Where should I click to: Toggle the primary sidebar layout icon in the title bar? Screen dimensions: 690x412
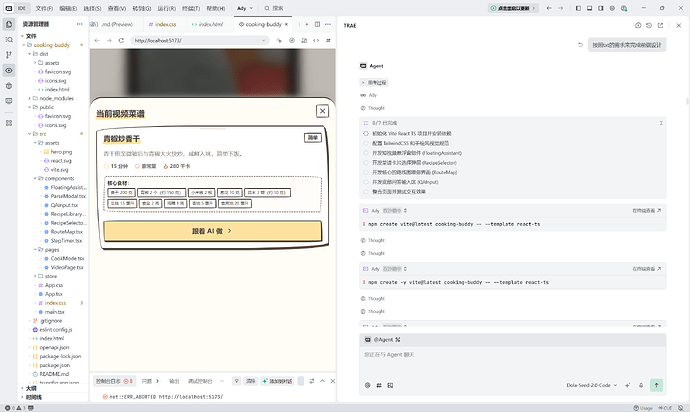click(578, 8)
